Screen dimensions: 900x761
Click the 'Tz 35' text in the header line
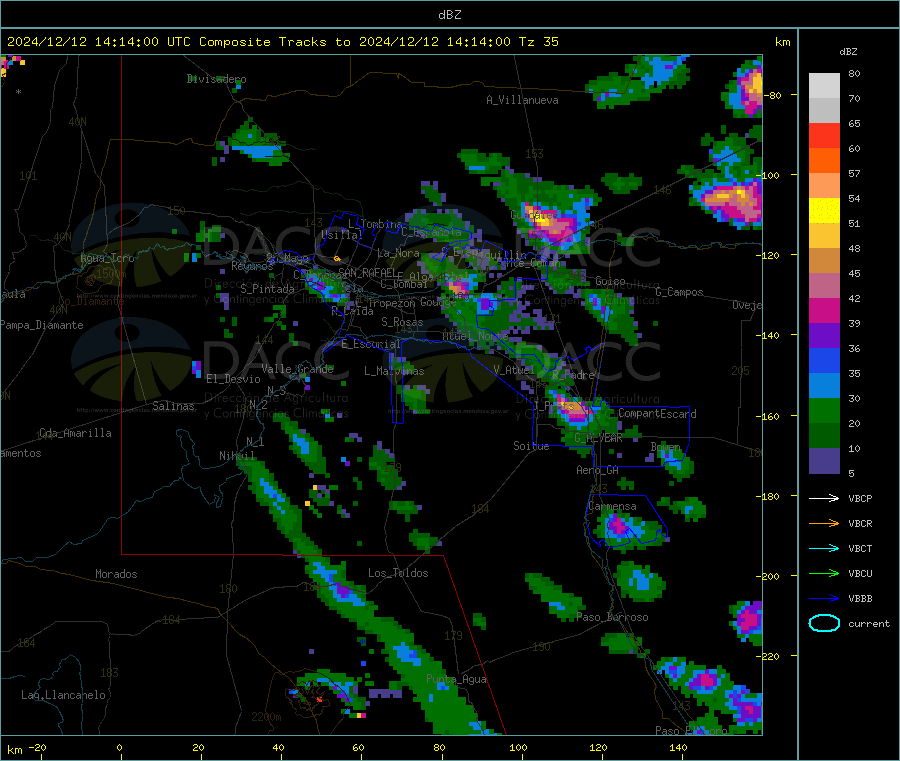(539, 42)
